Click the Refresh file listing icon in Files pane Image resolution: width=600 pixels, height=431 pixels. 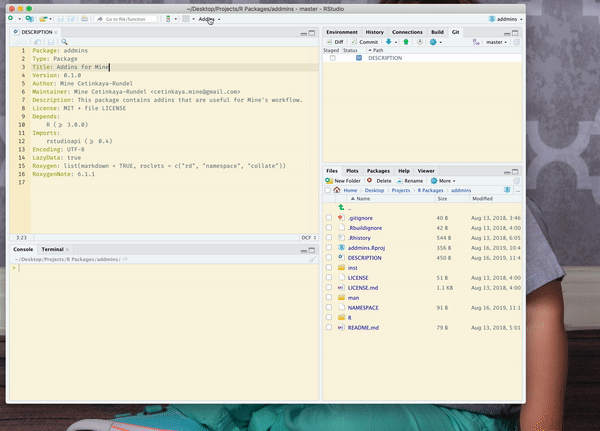pos(517,181)
